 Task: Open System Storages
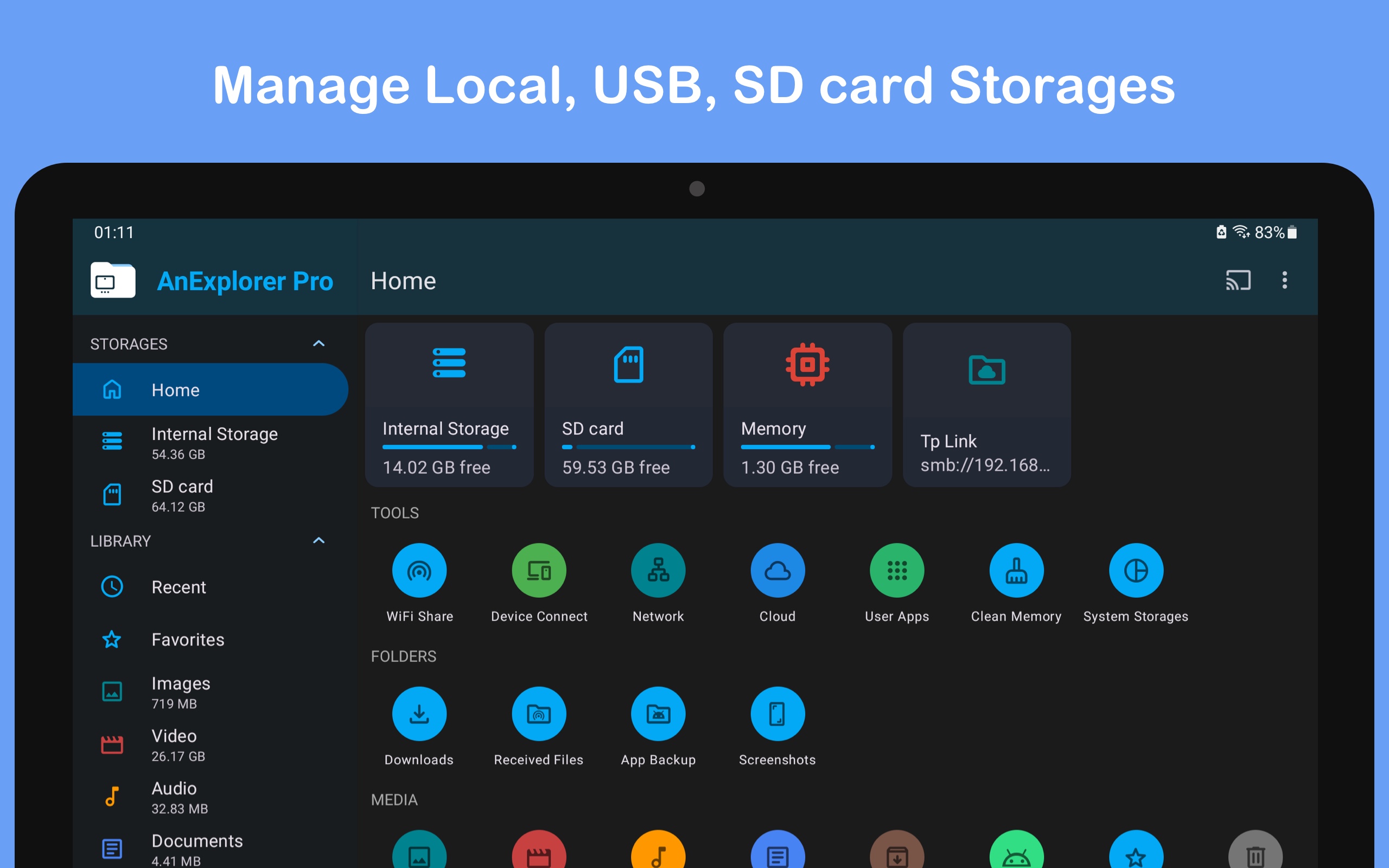[1135, 570]
